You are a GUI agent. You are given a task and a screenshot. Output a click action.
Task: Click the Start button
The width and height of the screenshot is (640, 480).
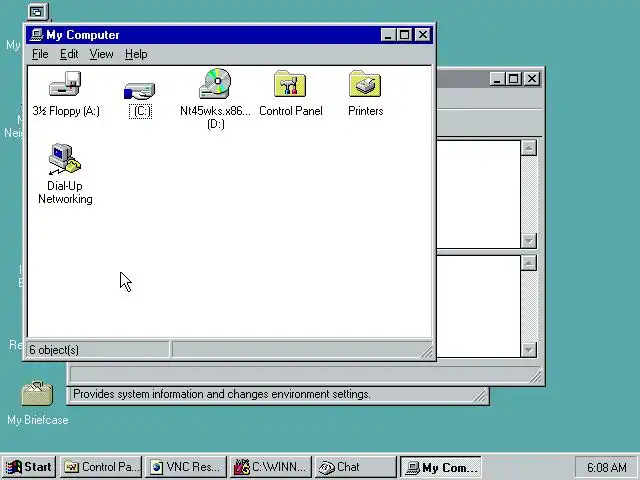click(x=29, y=467)
